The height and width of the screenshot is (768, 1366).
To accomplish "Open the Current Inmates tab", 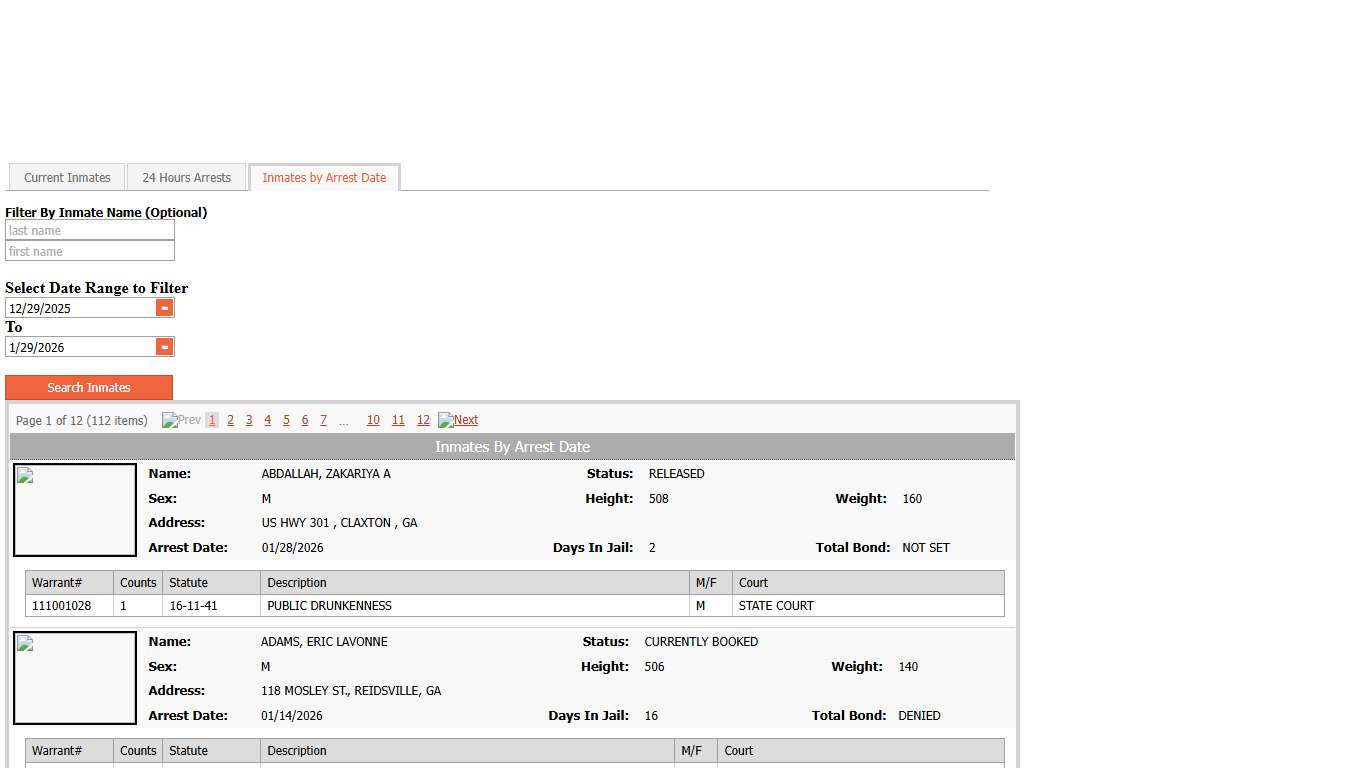I will [67, 178].
